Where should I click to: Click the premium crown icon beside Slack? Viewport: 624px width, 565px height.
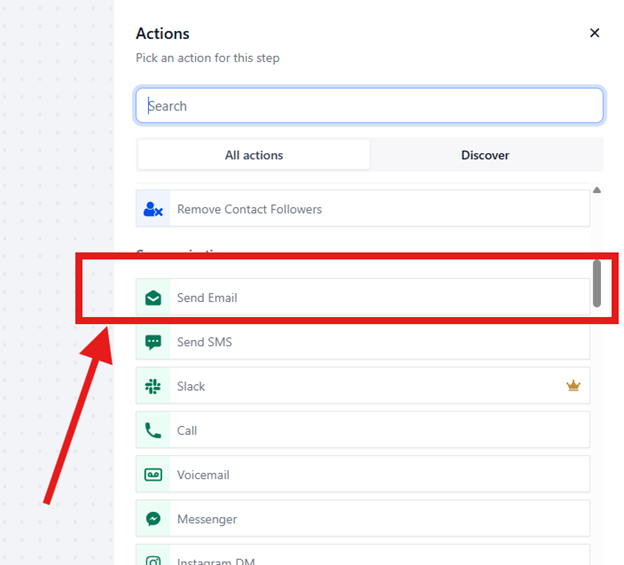(x=573, y=386)
